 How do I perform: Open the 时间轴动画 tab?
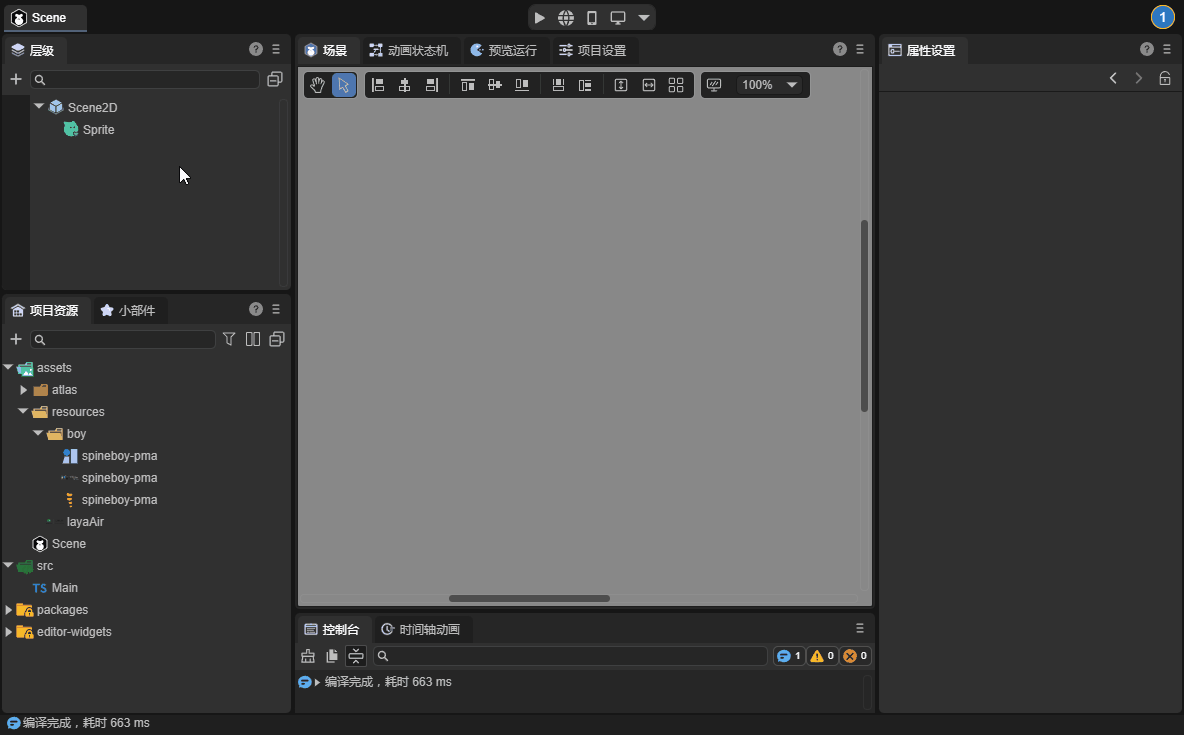(420, 630)
